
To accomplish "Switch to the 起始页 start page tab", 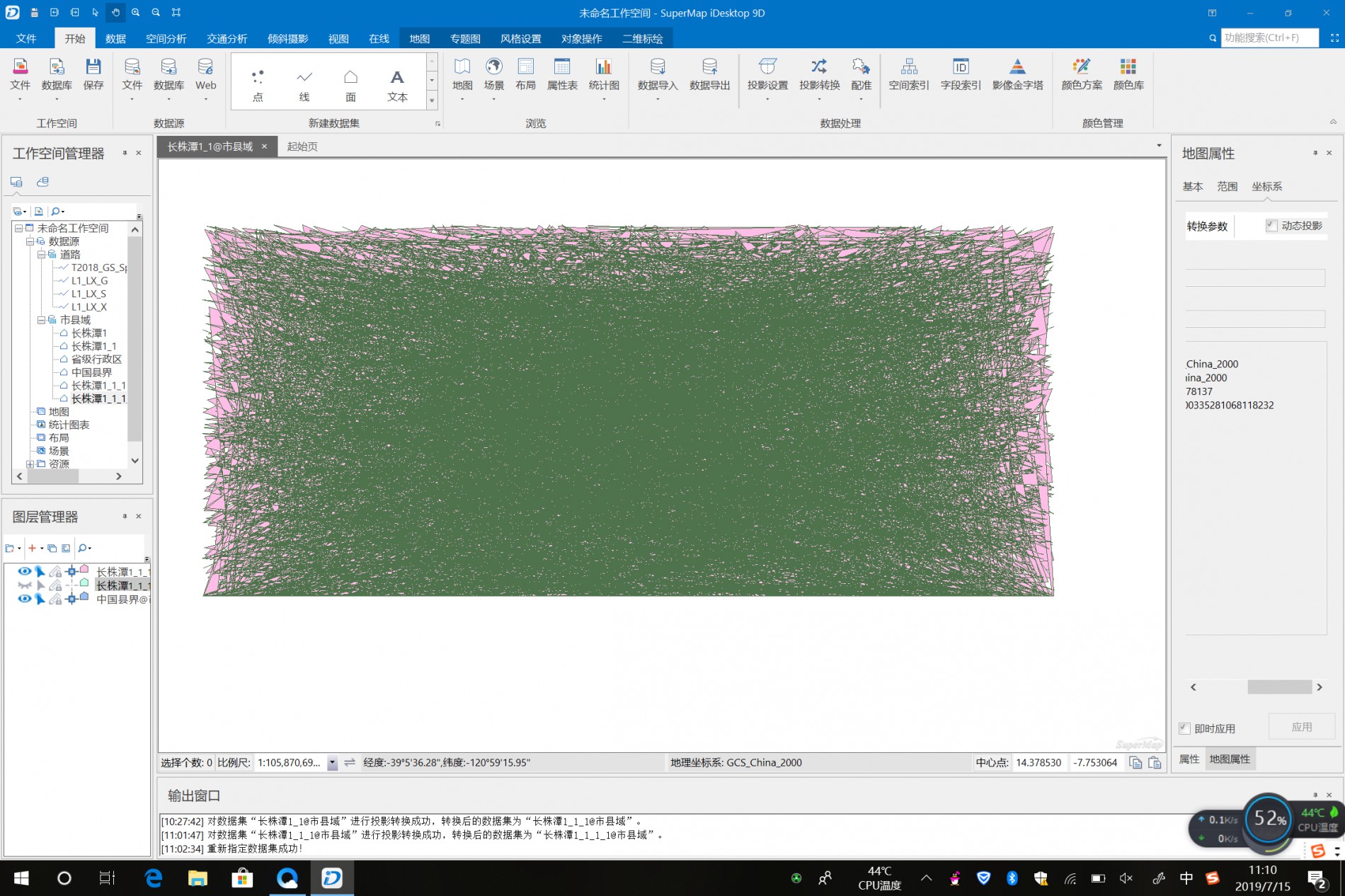I will pos(302,146).
